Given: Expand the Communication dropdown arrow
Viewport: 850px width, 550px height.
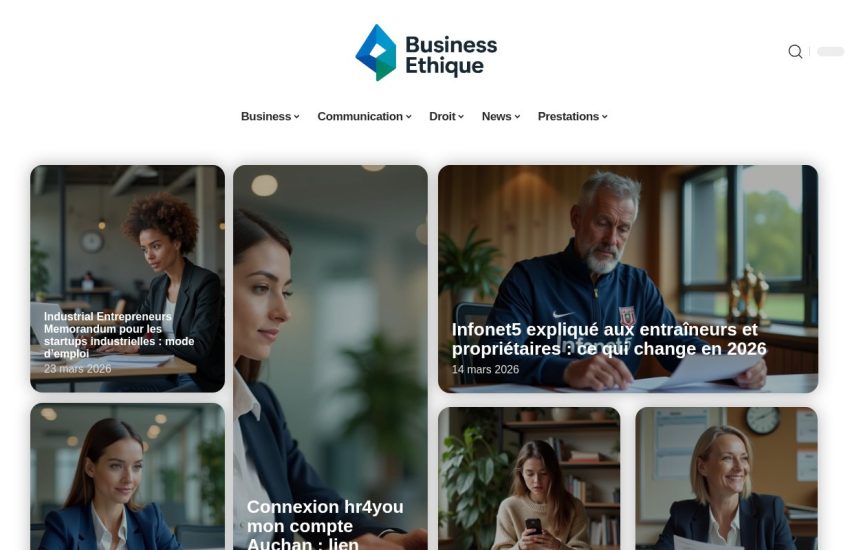Looking at the screenshot, I should [409, 117].
